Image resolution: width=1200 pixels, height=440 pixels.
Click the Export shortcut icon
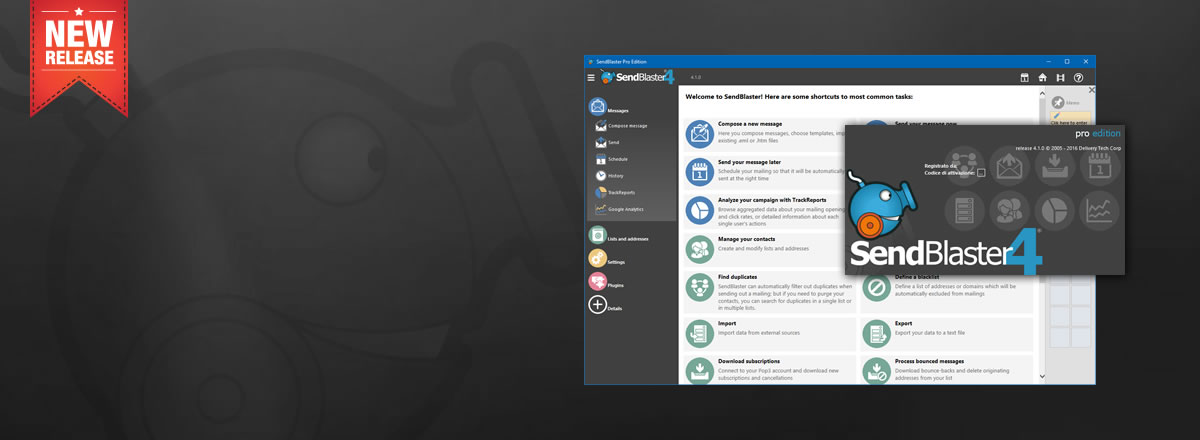click(x=876, y=333)
